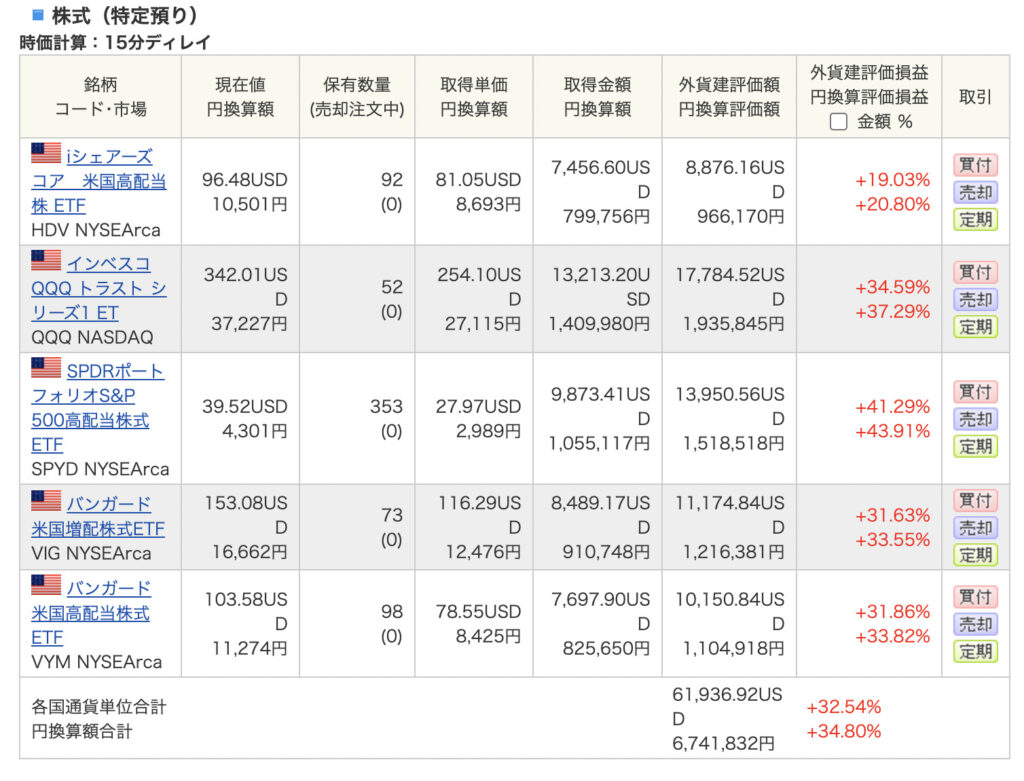This screenshot has width=1024, height=781.
Task: Click QQQ holding quantity 52
Action: (x=392, y=287)
